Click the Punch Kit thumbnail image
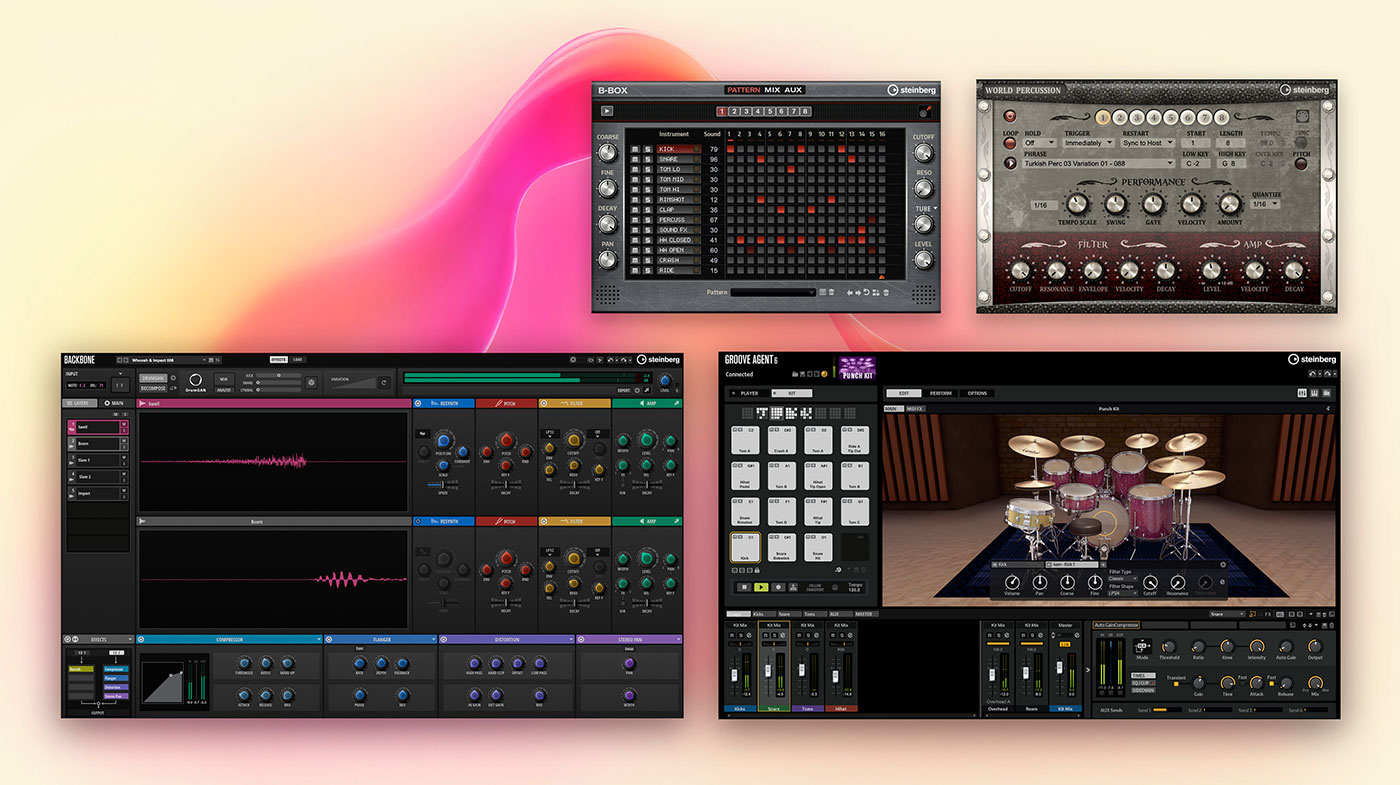Viewport: 1400px width, 785px height. 856,368
